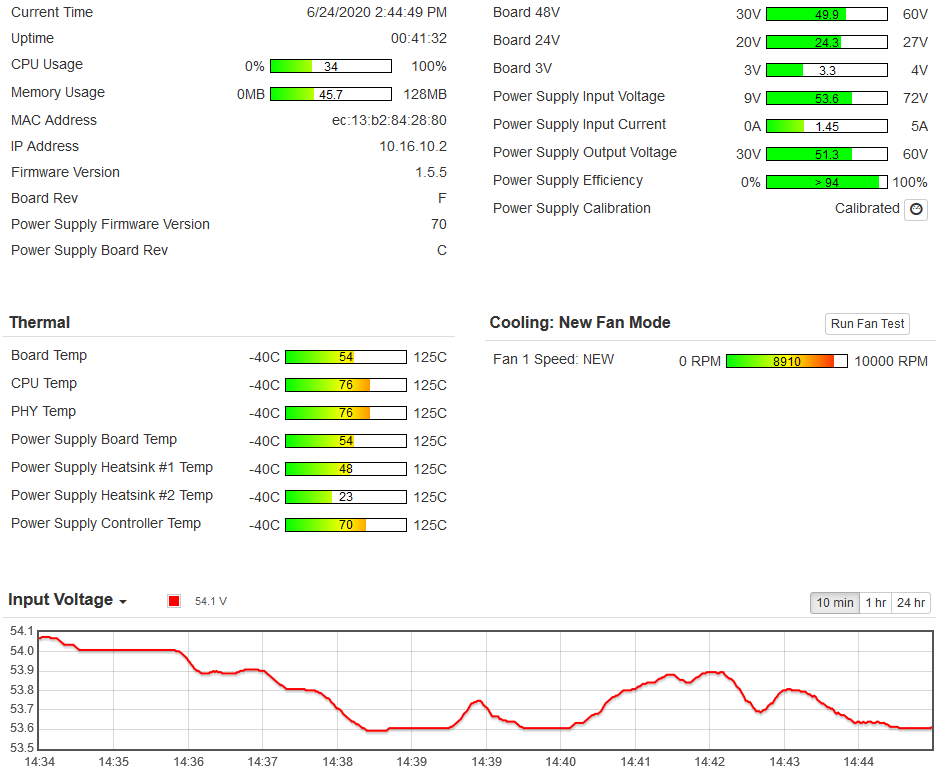Screen dimensions: 947x783
Task: Select the 10 min time range
Action: pyautogui.click(x=834, y=602)
